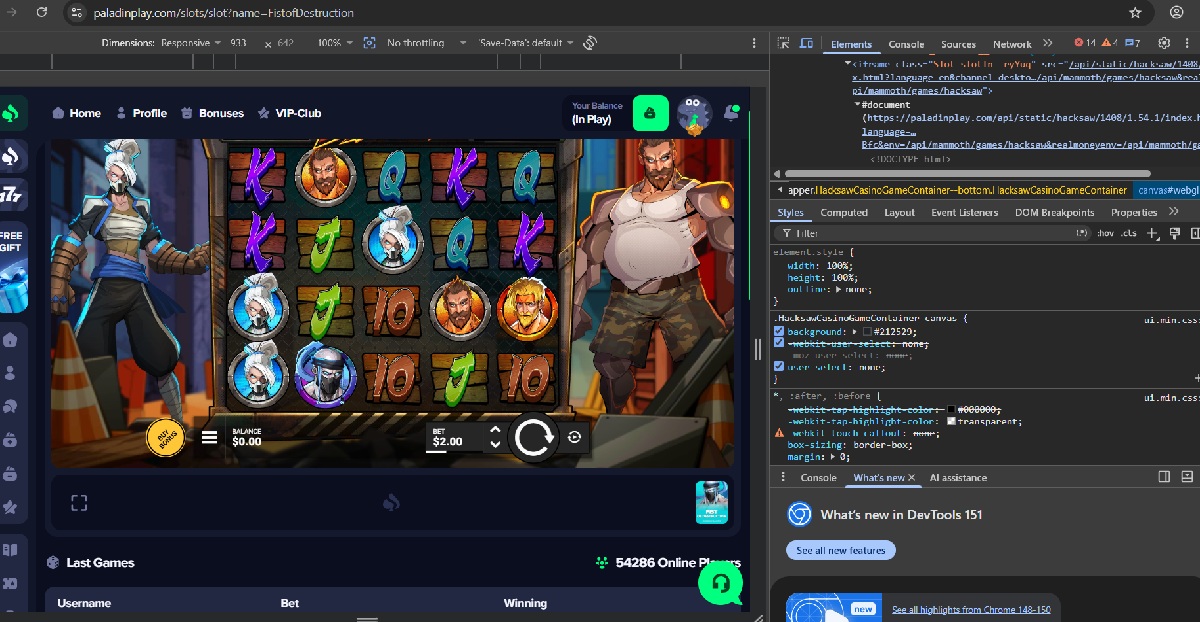Click the red error count 14
Image resolution: width=1200 pixels, height=622 pixels.
point(1084,43)
